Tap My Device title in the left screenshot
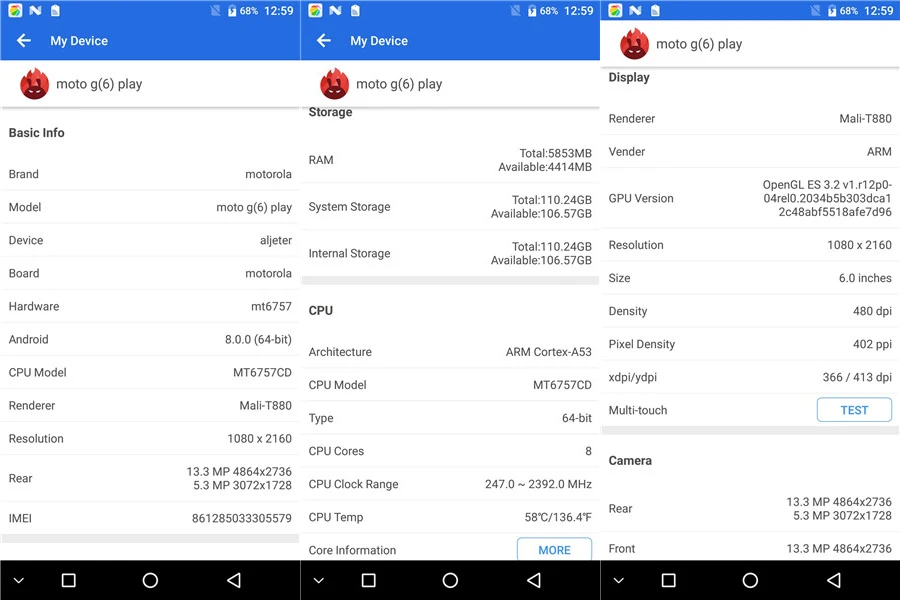 tap(79, 41)
